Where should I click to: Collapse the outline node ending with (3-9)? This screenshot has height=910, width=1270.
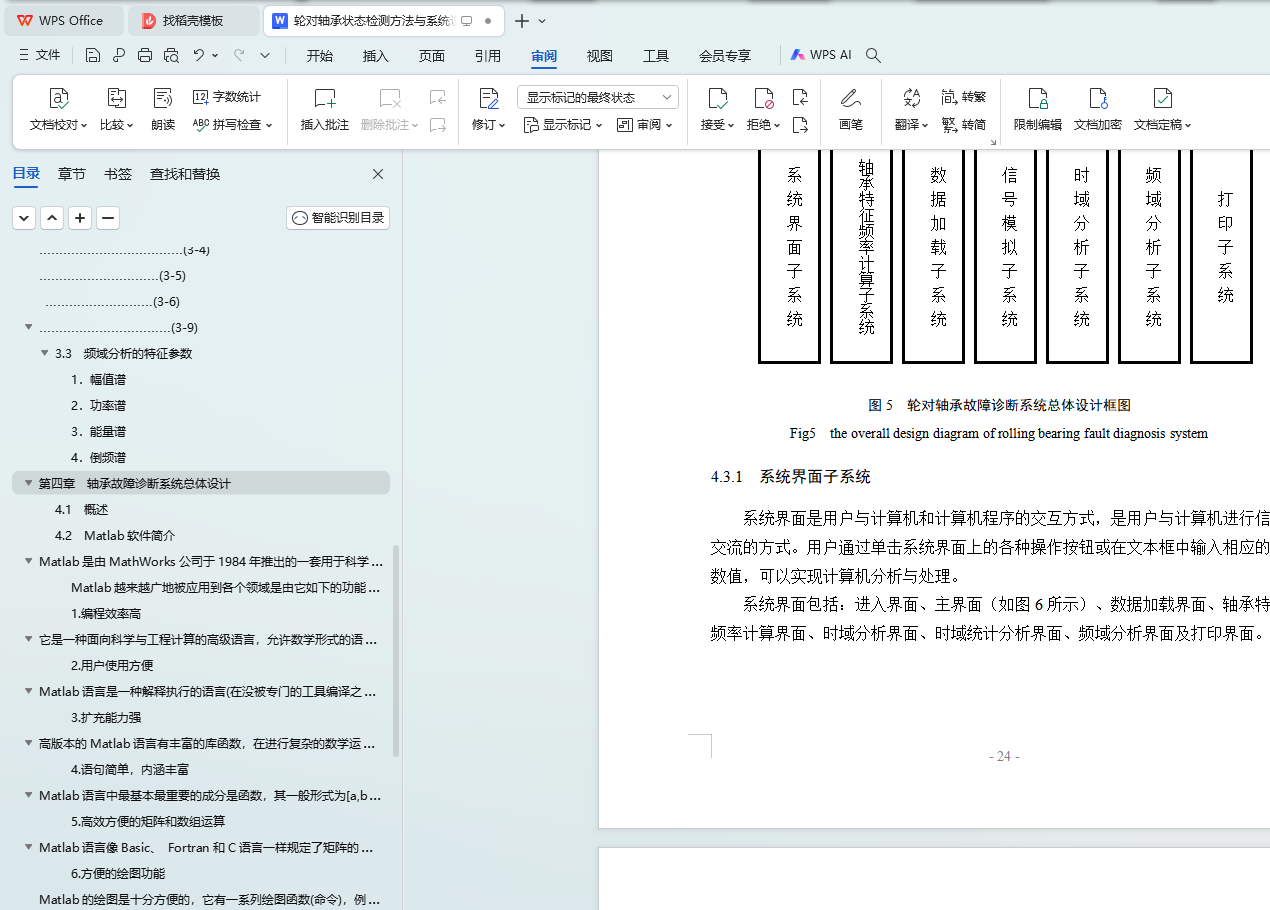[x=28, y=327]
